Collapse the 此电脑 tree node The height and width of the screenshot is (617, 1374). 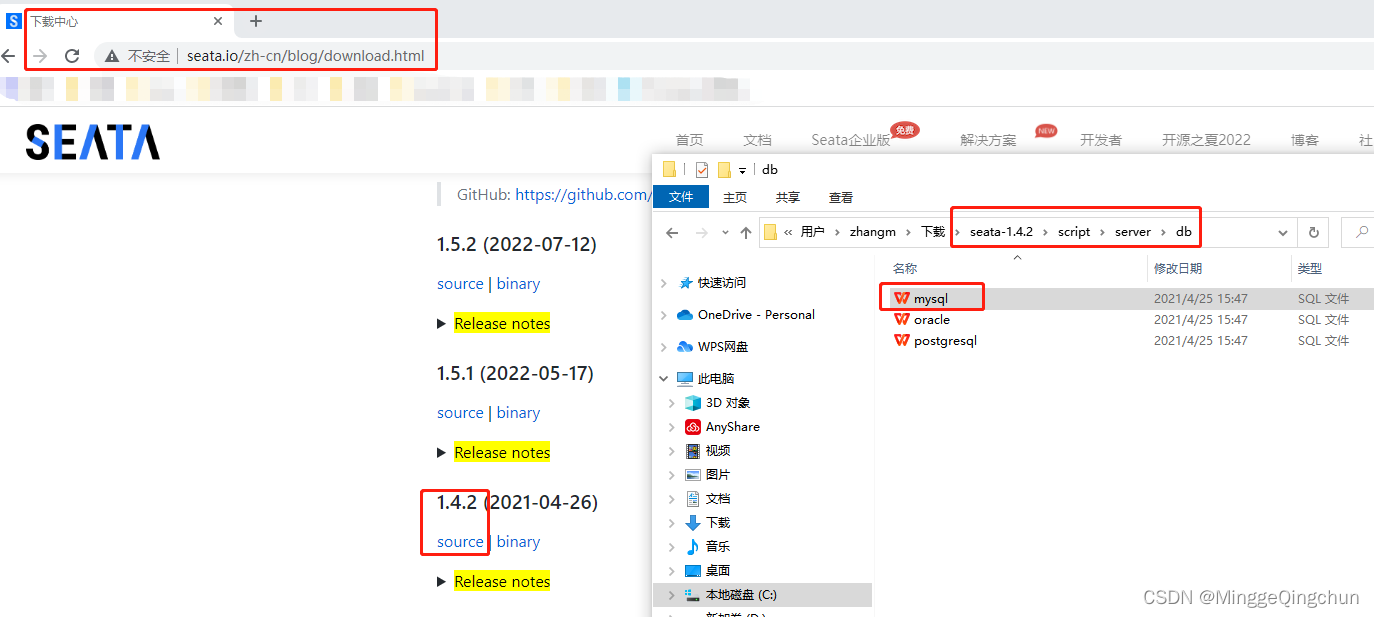pyautogui.click(x=664, y=379)
